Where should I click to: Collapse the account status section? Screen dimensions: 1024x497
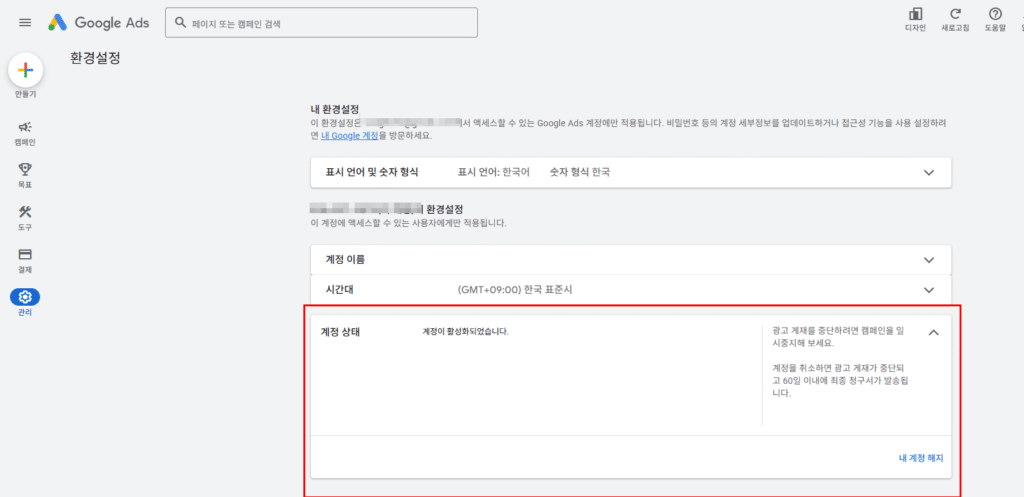pyautogui.click(x=933, y=333)
